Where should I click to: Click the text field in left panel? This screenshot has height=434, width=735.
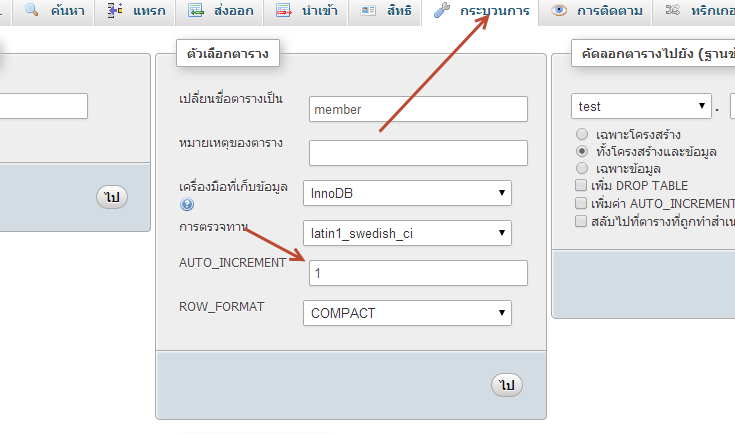(43, 106)
